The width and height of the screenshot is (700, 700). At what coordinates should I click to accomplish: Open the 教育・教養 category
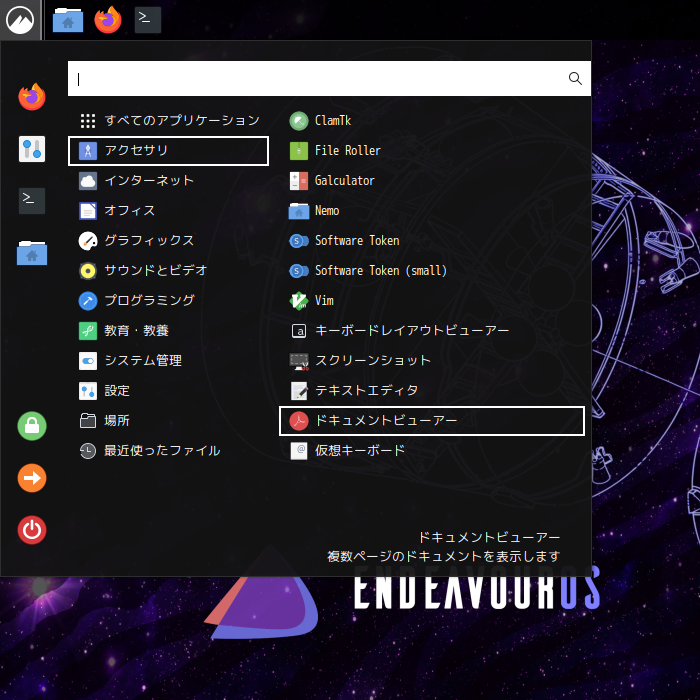tap(168, 330)
